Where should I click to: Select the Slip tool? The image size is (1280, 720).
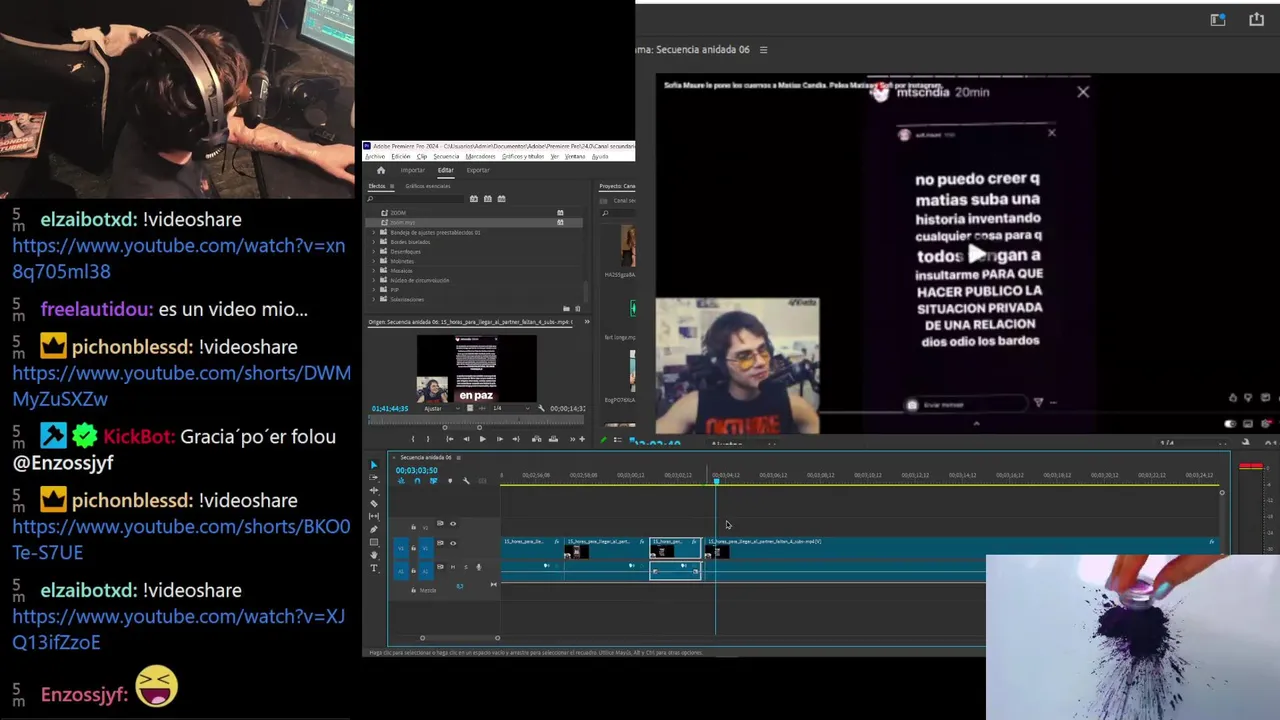click(x=374, y=516)
